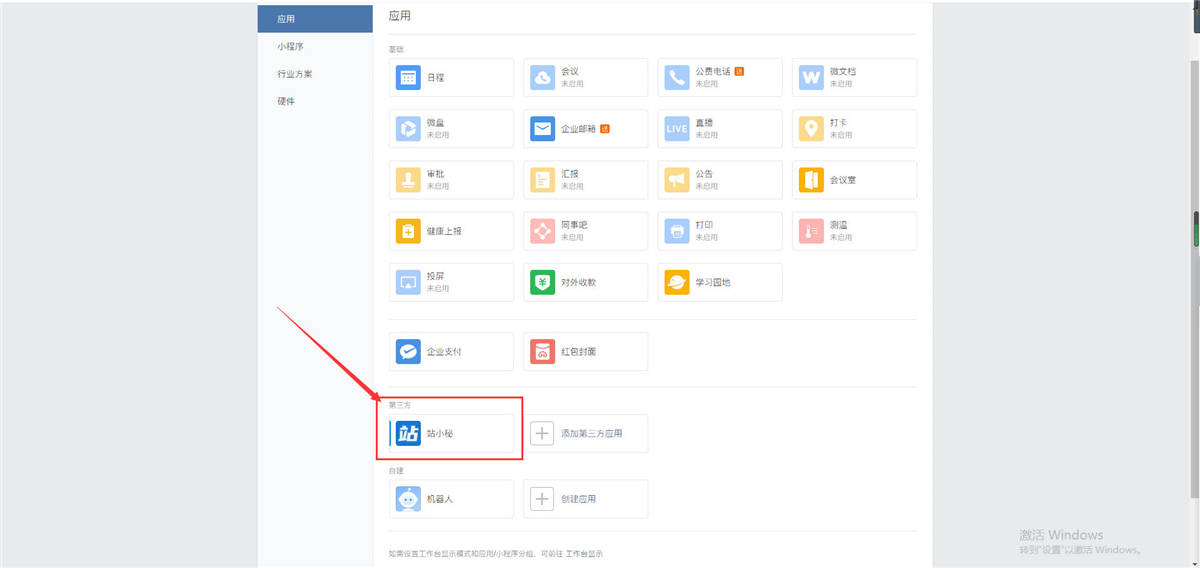Click the 送 badge beside 企业邮箱
Image resolution: width=1200 pixels, height=568 pixels.
pyautogui.click(x=605, y=128)
